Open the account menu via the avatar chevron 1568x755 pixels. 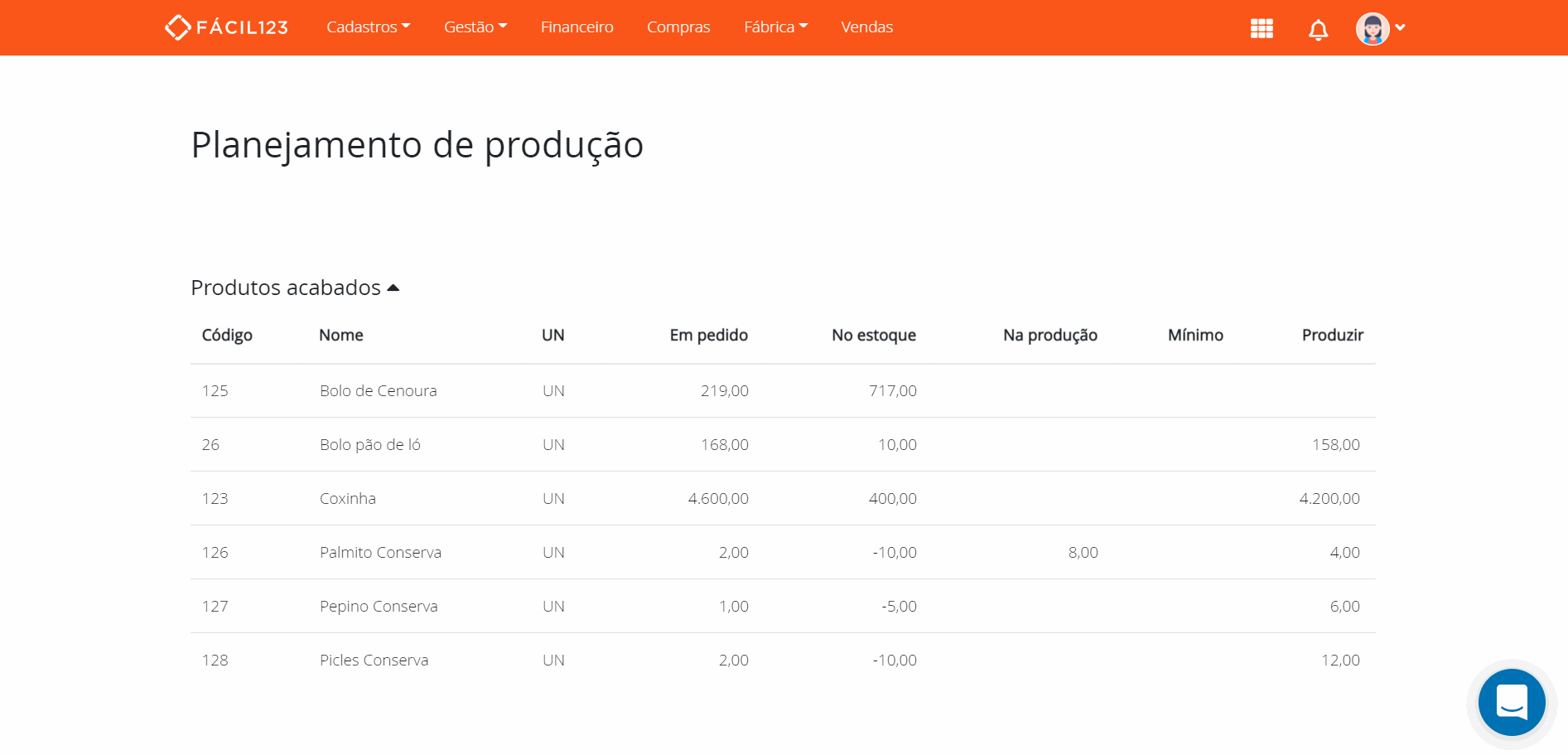(1401, 27)
